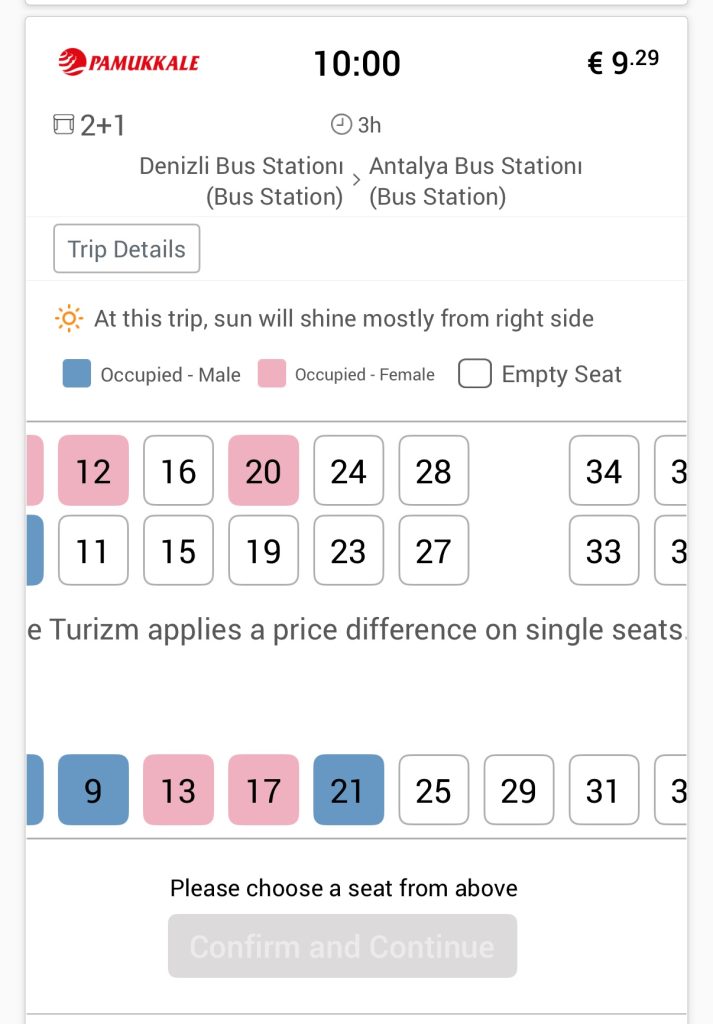Click the route arrow between stations
This screenshot has width=713, height=1024.
pyautogui.click(x=356, y=182)
